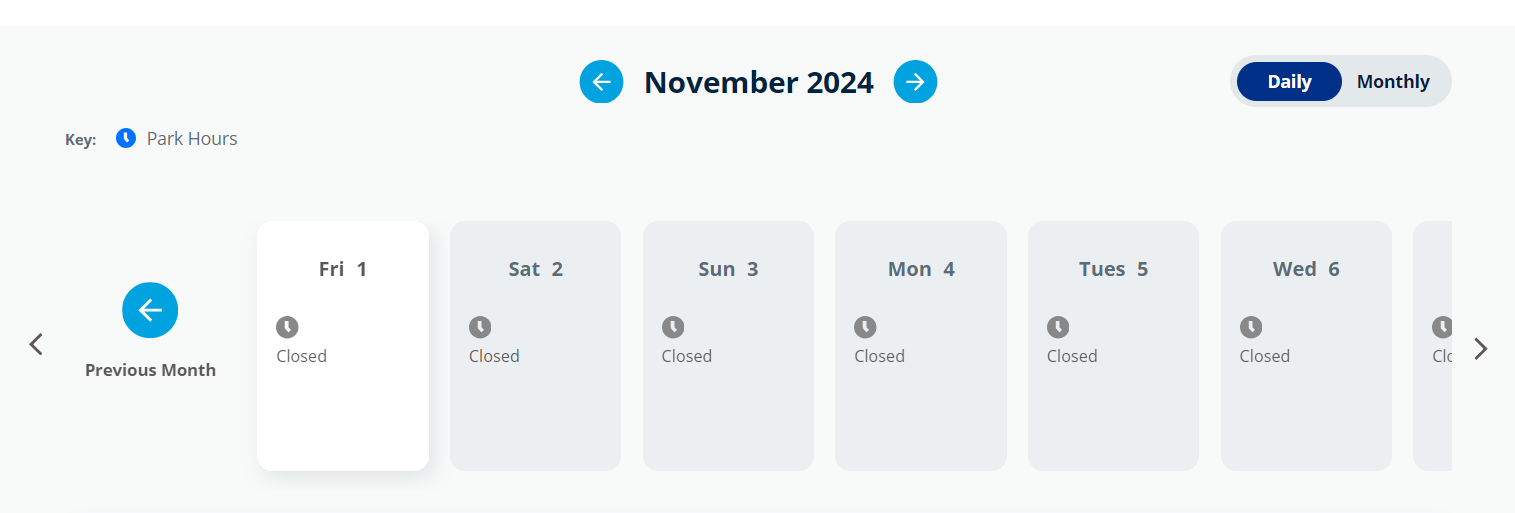Click the Previous Month text label

pos(150,370)
